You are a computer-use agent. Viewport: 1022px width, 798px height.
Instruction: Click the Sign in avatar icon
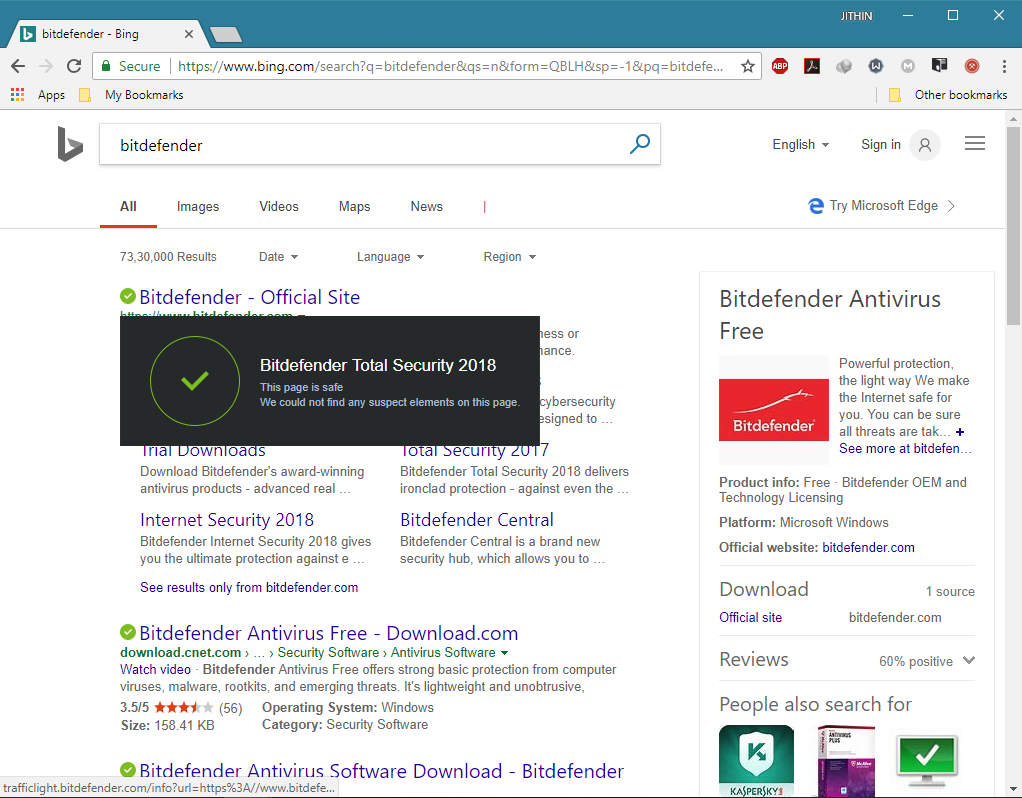tap(925, 144)
